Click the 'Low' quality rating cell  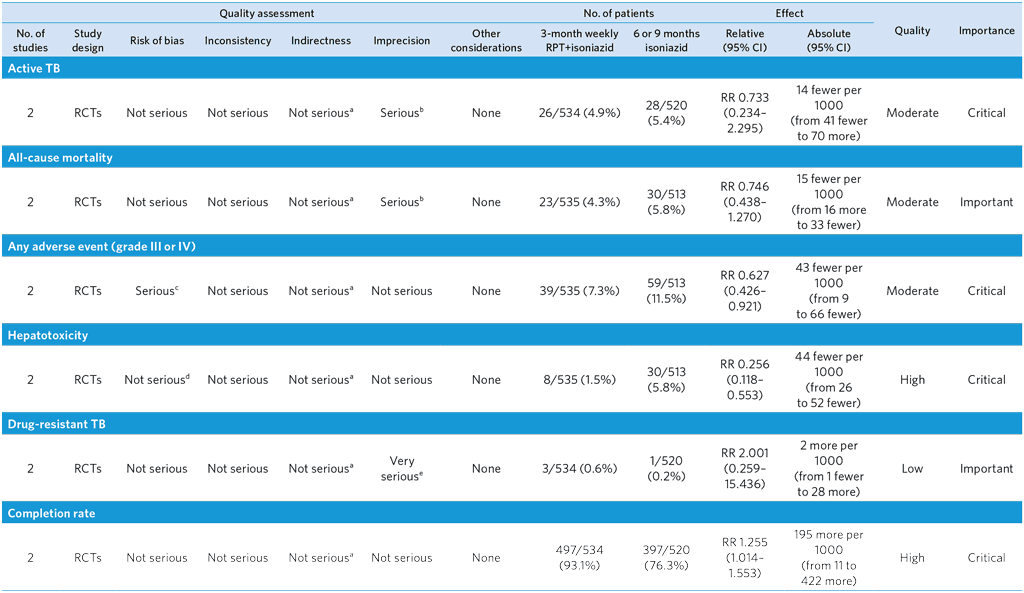click(x=911, y=468)
